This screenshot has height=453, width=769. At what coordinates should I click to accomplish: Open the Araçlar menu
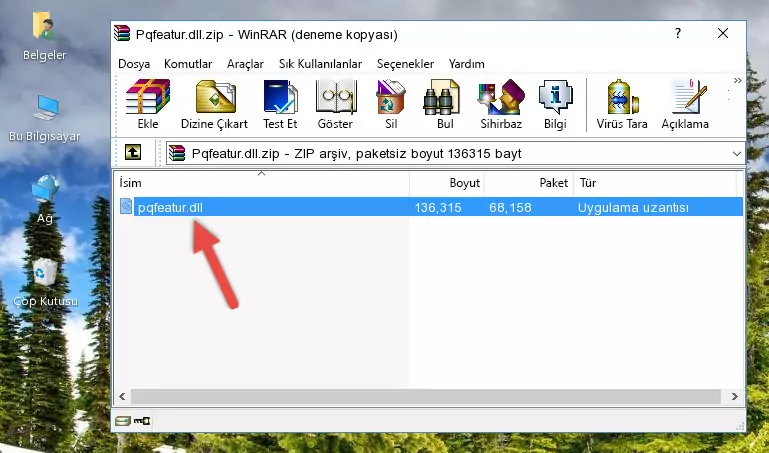tap(245, 64)
